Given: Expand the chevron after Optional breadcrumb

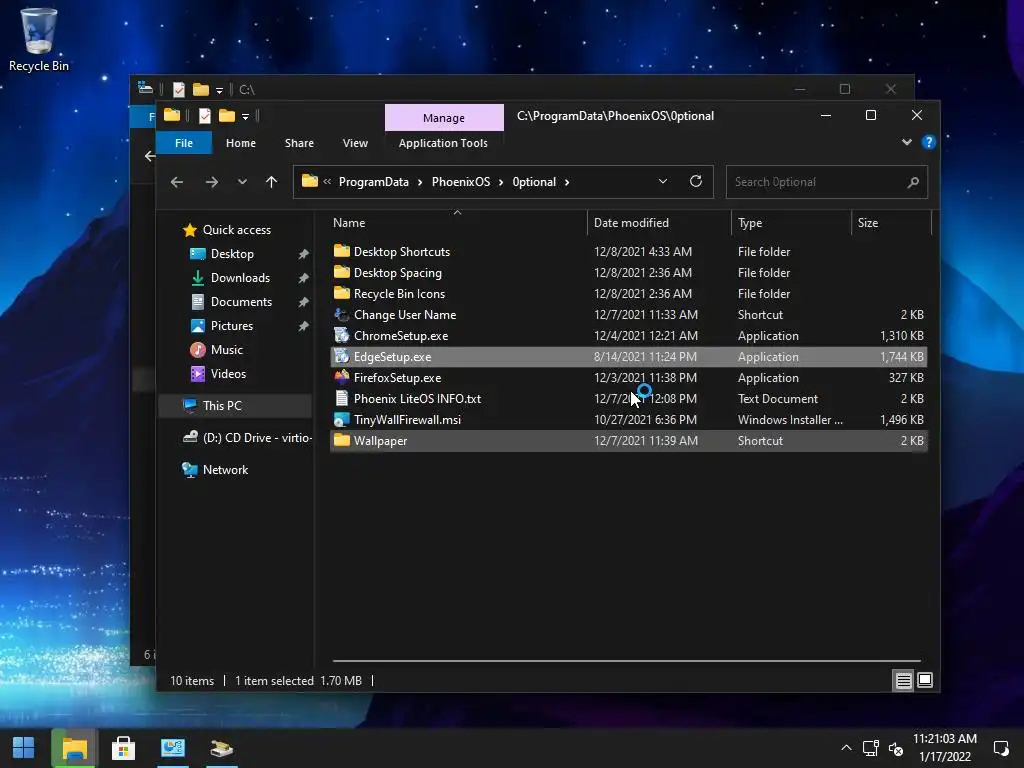Looking at the screenshot, I should (567, 182).
